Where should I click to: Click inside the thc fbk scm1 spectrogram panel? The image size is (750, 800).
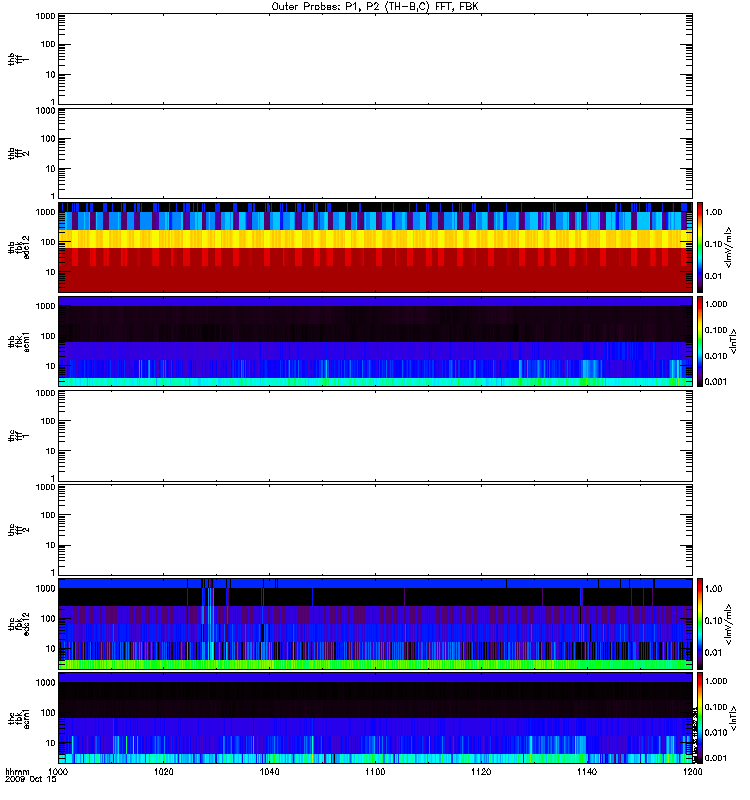tap(375, 718)
